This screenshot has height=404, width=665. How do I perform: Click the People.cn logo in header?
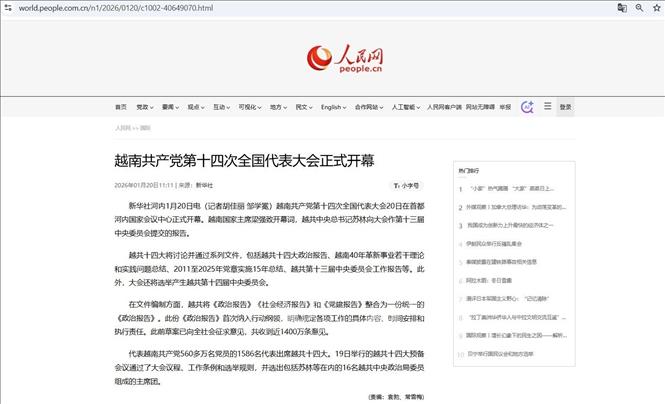click(344, 59)
